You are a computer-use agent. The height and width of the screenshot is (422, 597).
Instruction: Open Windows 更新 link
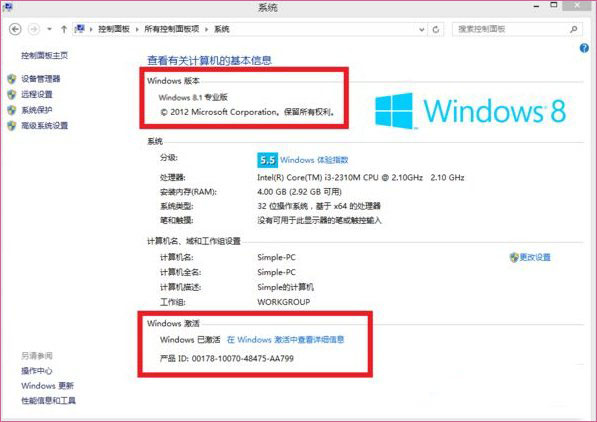pyautogui.click(x=48, y=385)
